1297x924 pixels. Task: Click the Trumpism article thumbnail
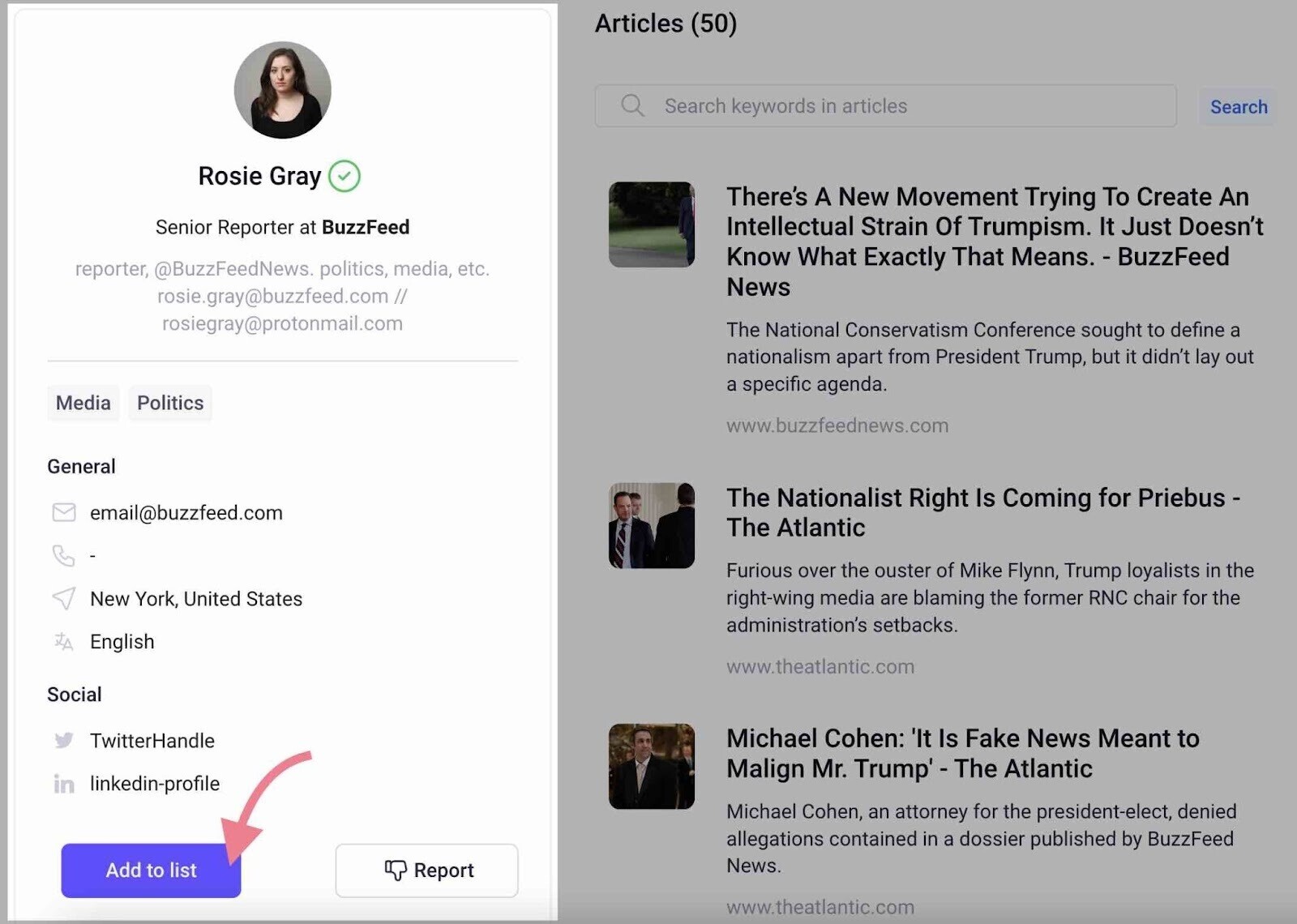(652, 225)
